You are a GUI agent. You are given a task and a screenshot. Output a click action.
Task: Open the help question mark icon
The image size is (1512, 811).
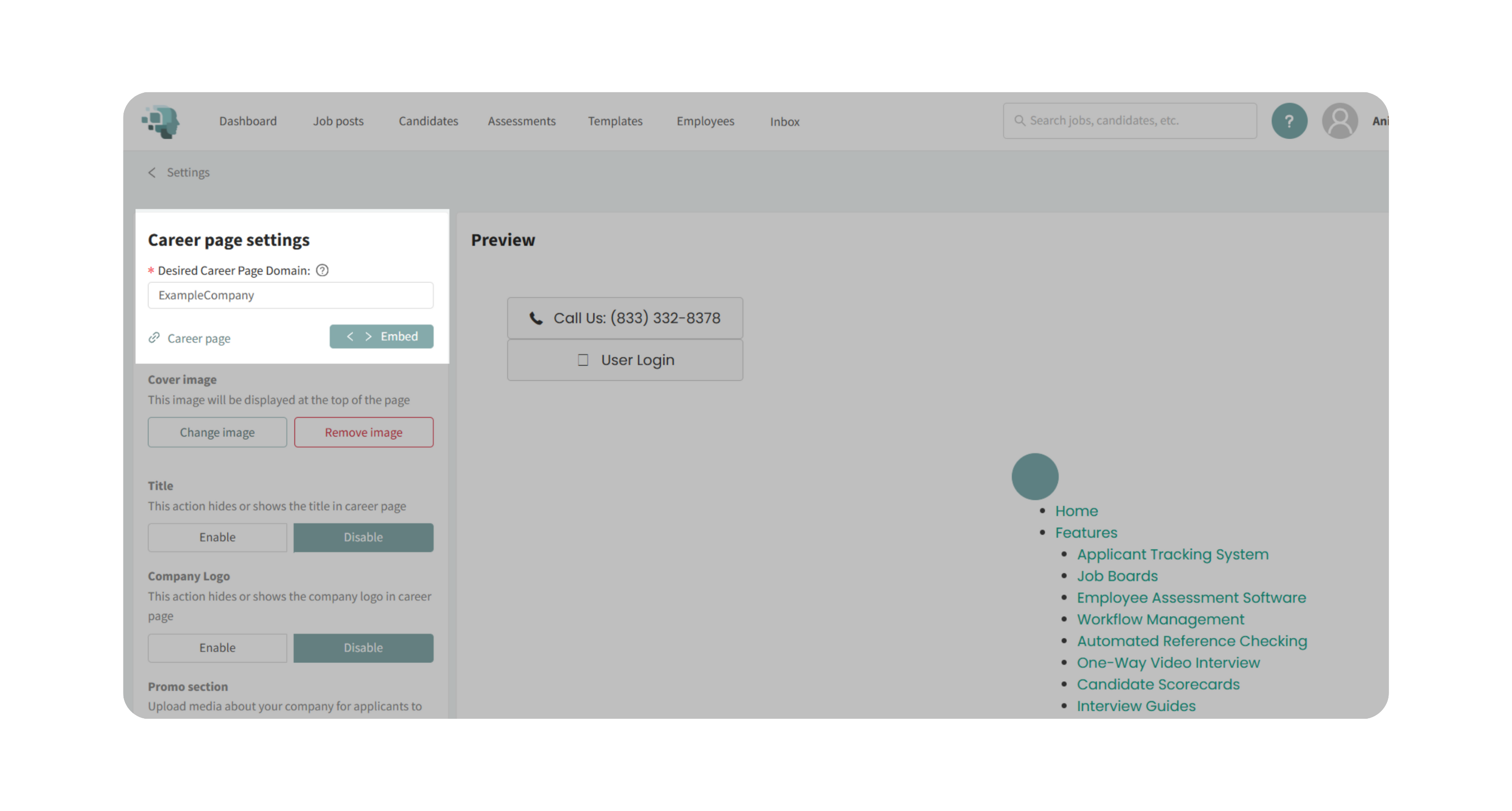[x=1289, y=121]
